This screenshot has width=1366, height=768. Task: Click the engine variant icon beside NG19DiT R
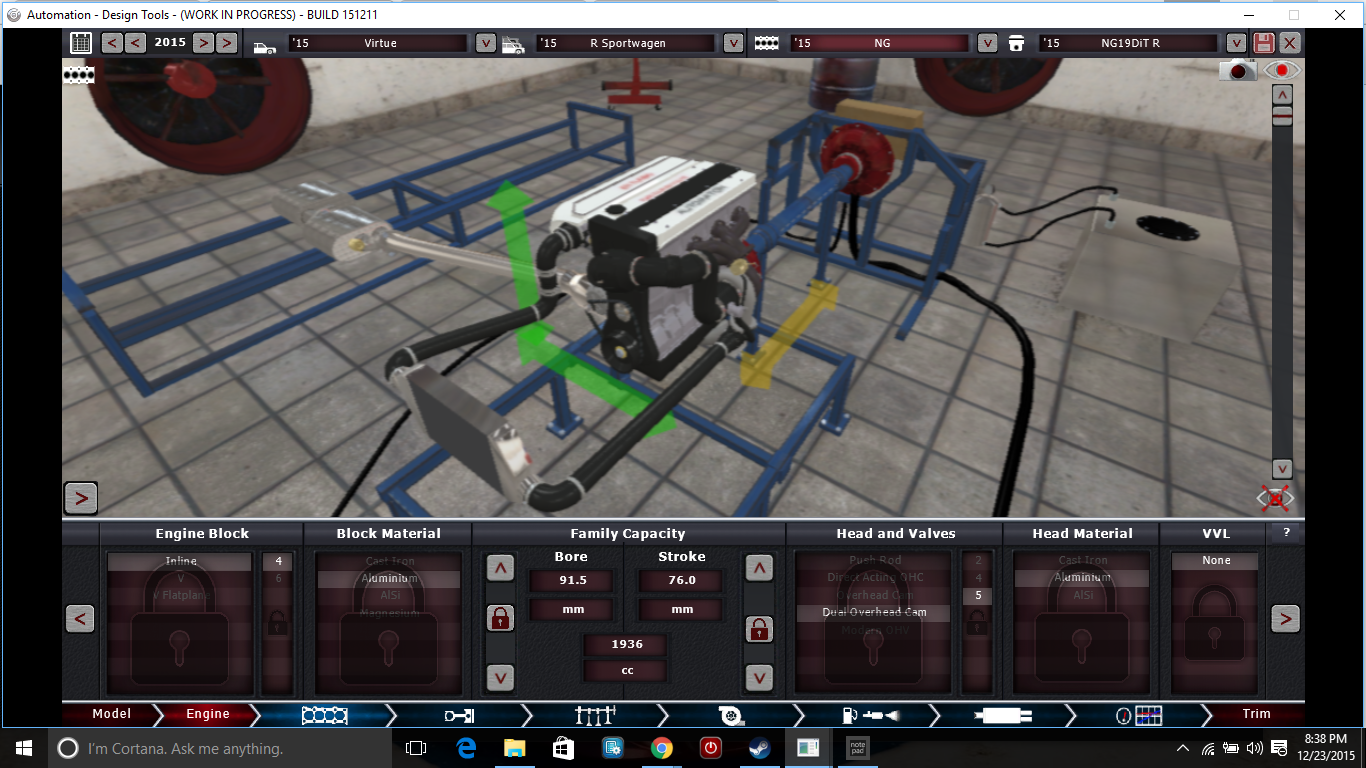tap(1017, 43)
